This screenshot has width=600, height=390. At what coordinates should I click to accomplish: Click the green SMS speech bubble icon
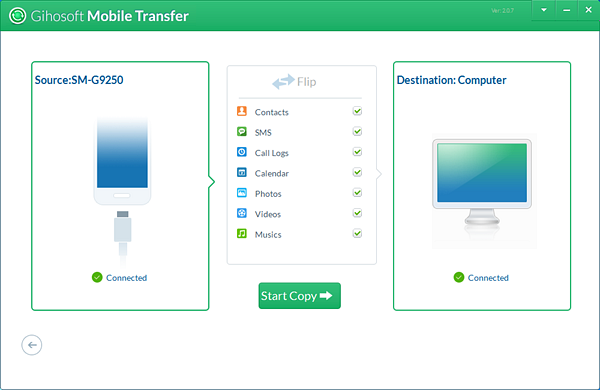[242, 132]
